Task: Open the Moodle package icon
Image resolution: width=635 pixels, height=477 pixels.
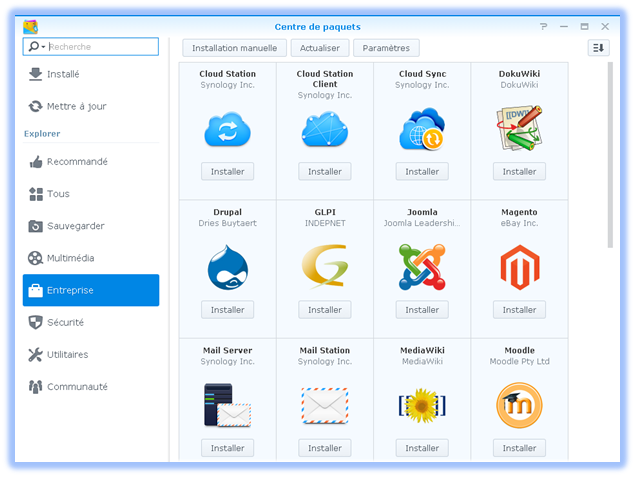Action: [520, 405]
